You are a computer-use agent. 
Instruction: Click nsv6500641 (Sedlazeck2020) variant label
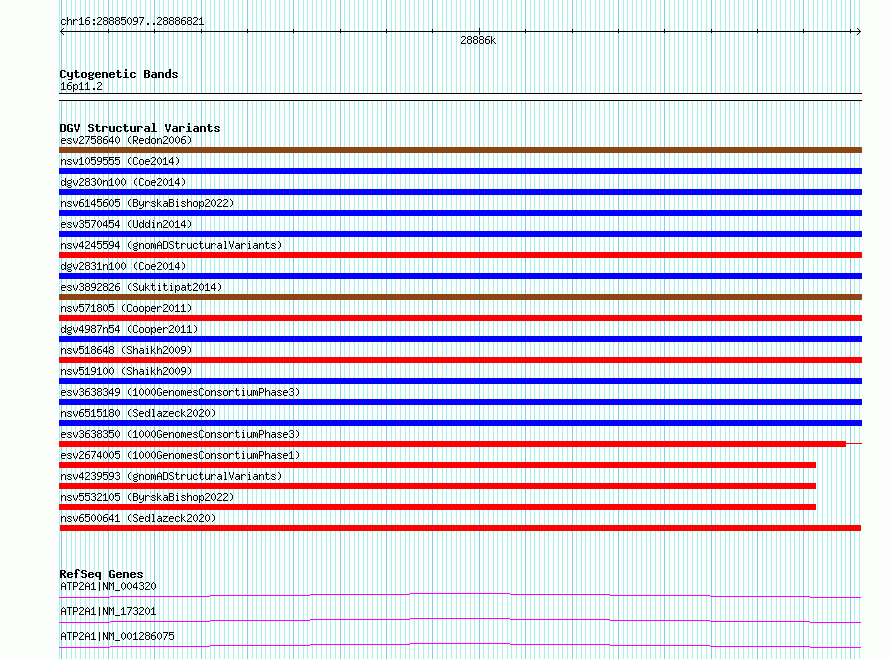[x=138, y=518]
